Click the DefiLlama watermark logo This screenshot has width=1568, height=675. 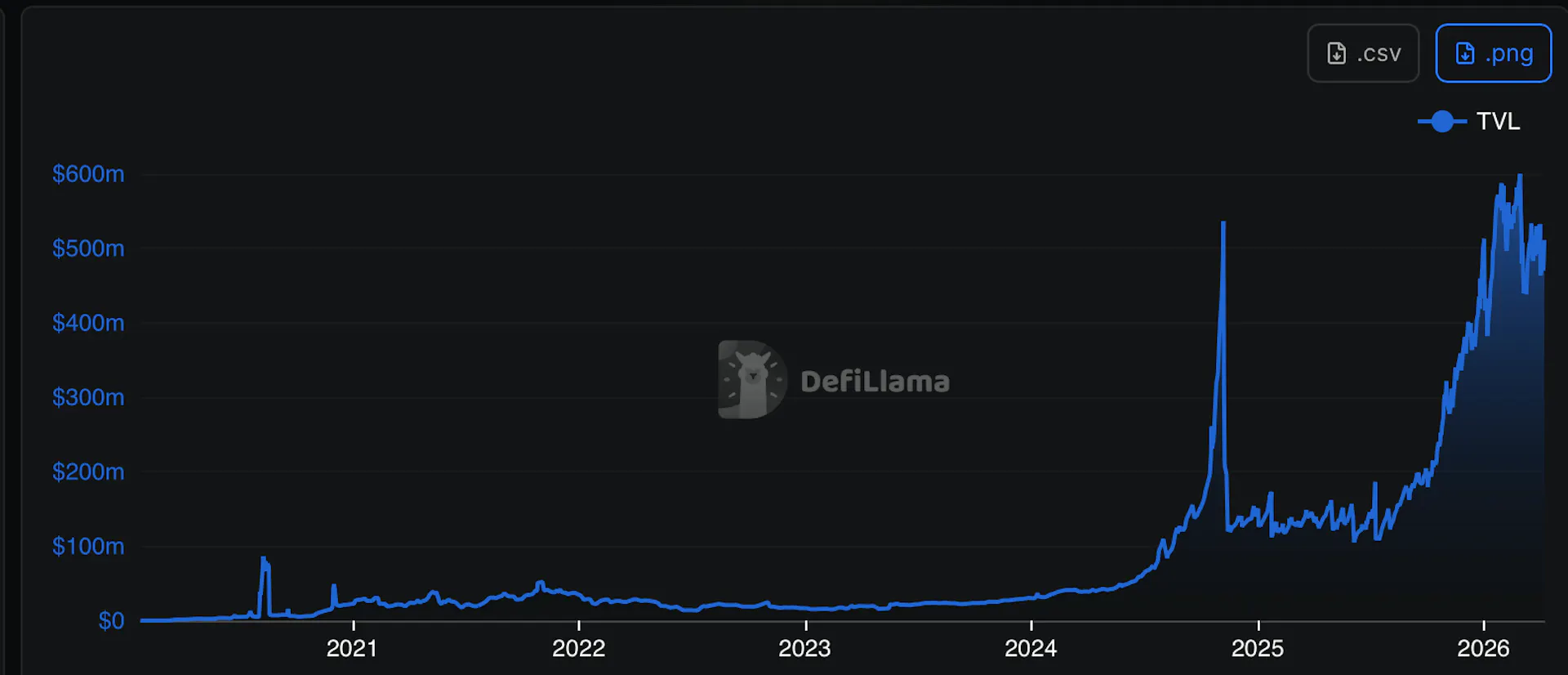(752, 380)
